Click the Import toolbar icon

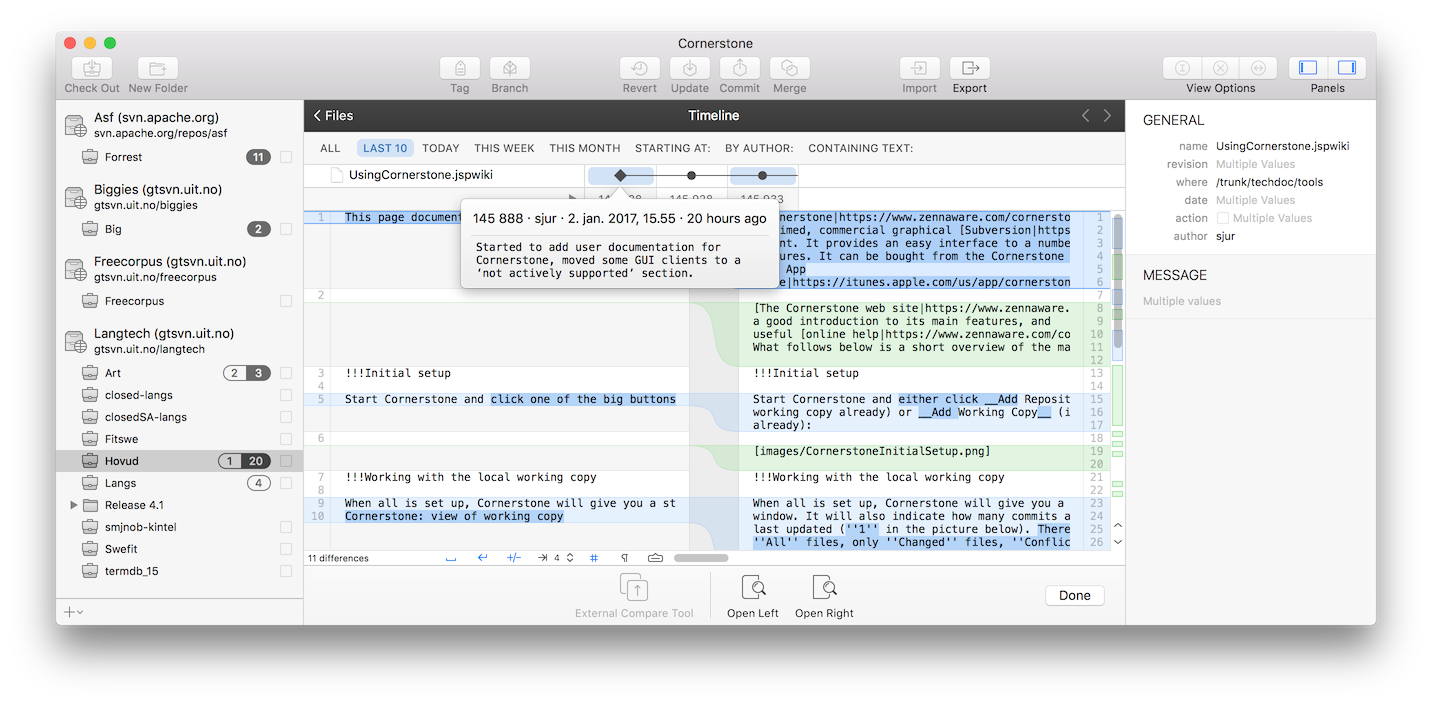920,68
